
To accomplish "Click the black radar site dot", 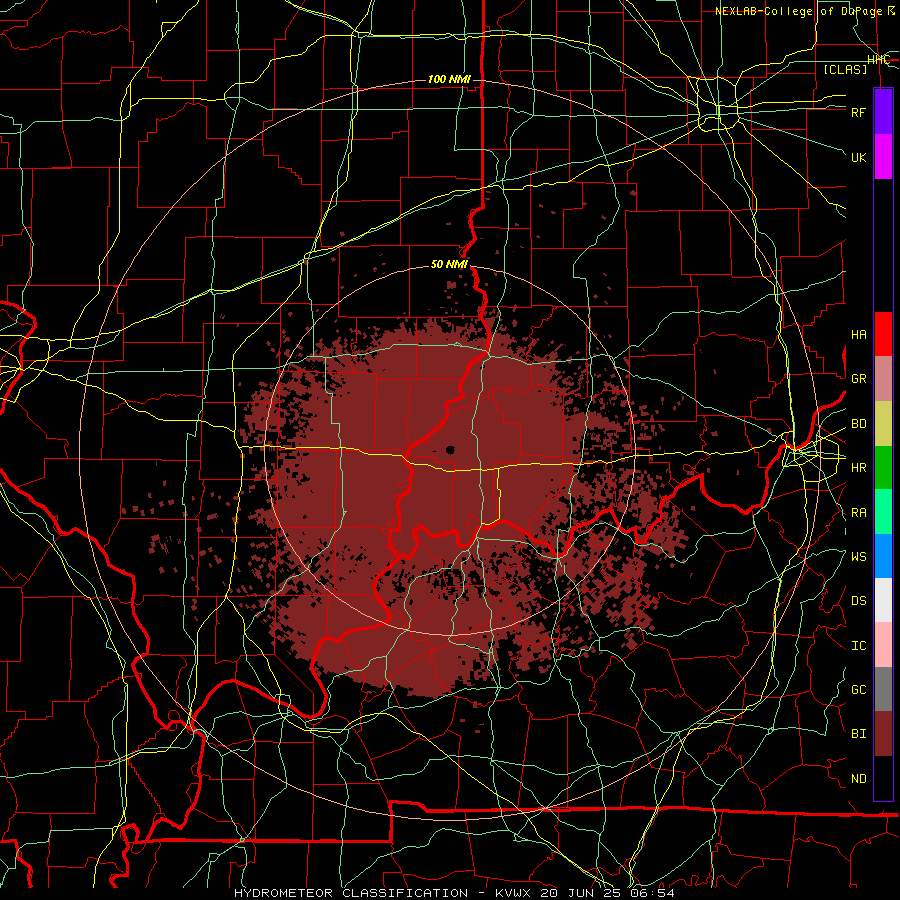I will click(451, 450).
